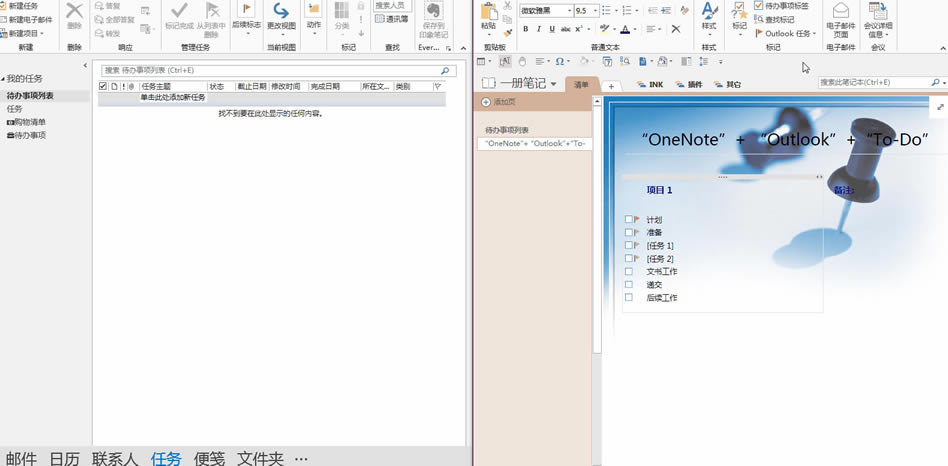This screenshot has width=948, height=466.
Task: Select the first section tab in OneNote
Action: pyautogui.click(x=581, y=85)
